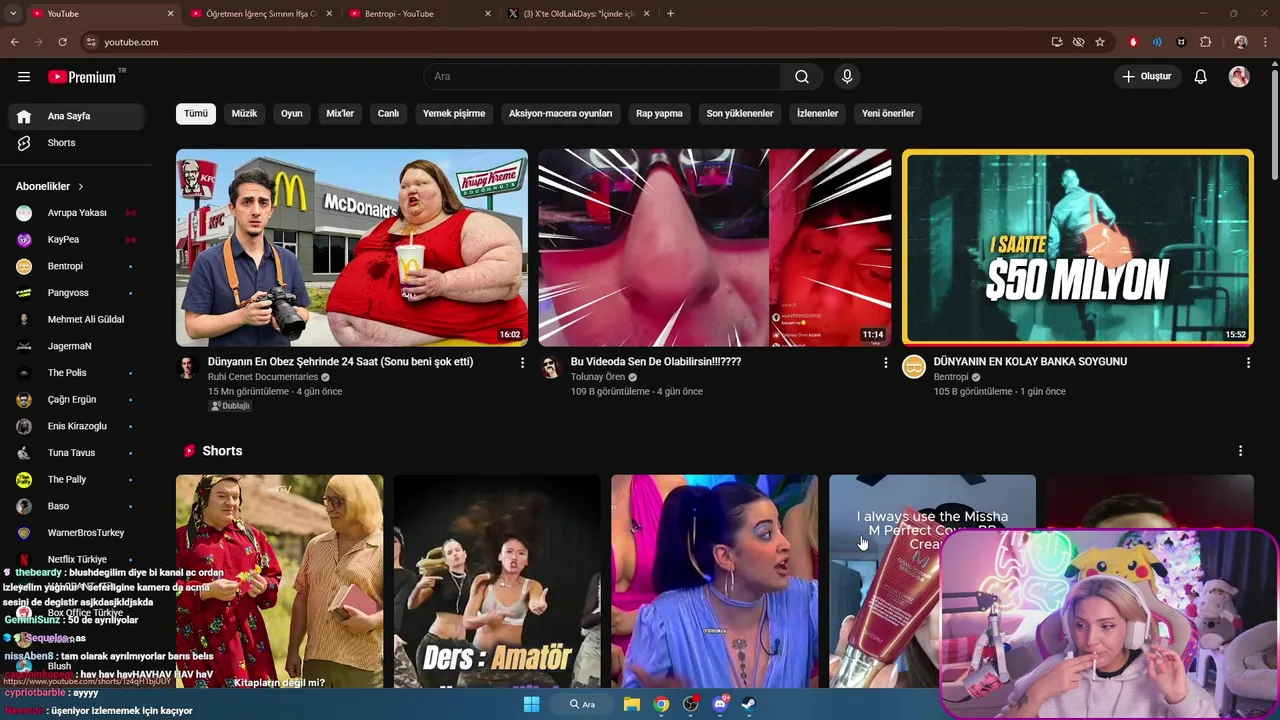Open the KayPea channel subscription
The image size is (1280, 720).
(x=77, y=240)
